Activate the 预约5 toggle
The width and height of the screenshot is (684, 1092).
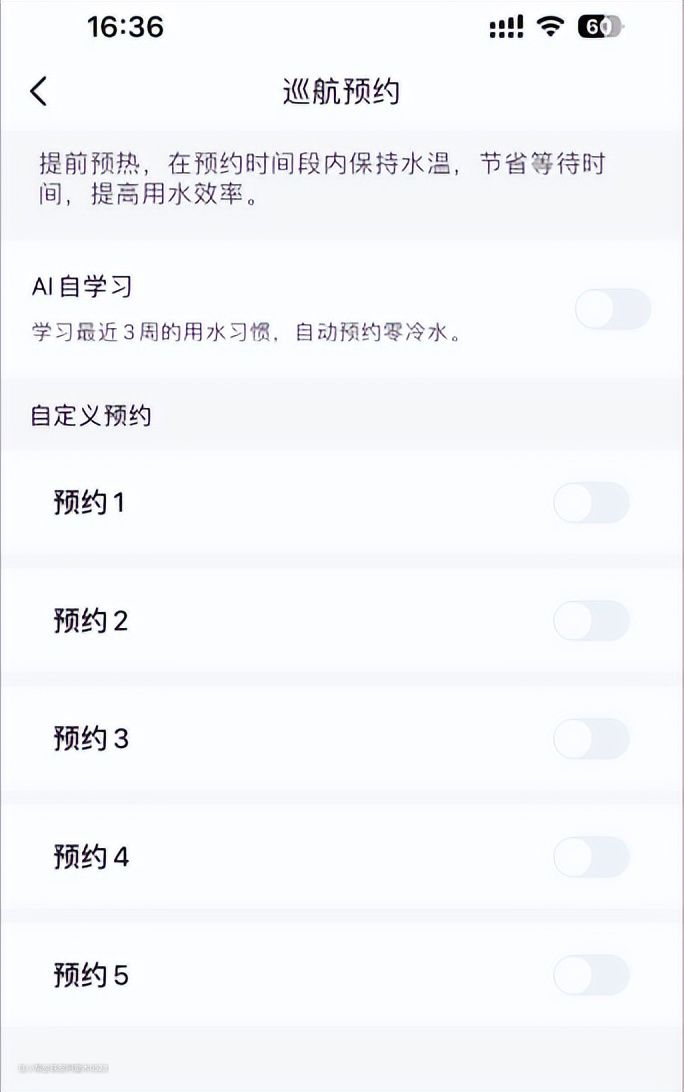[591, 975]
